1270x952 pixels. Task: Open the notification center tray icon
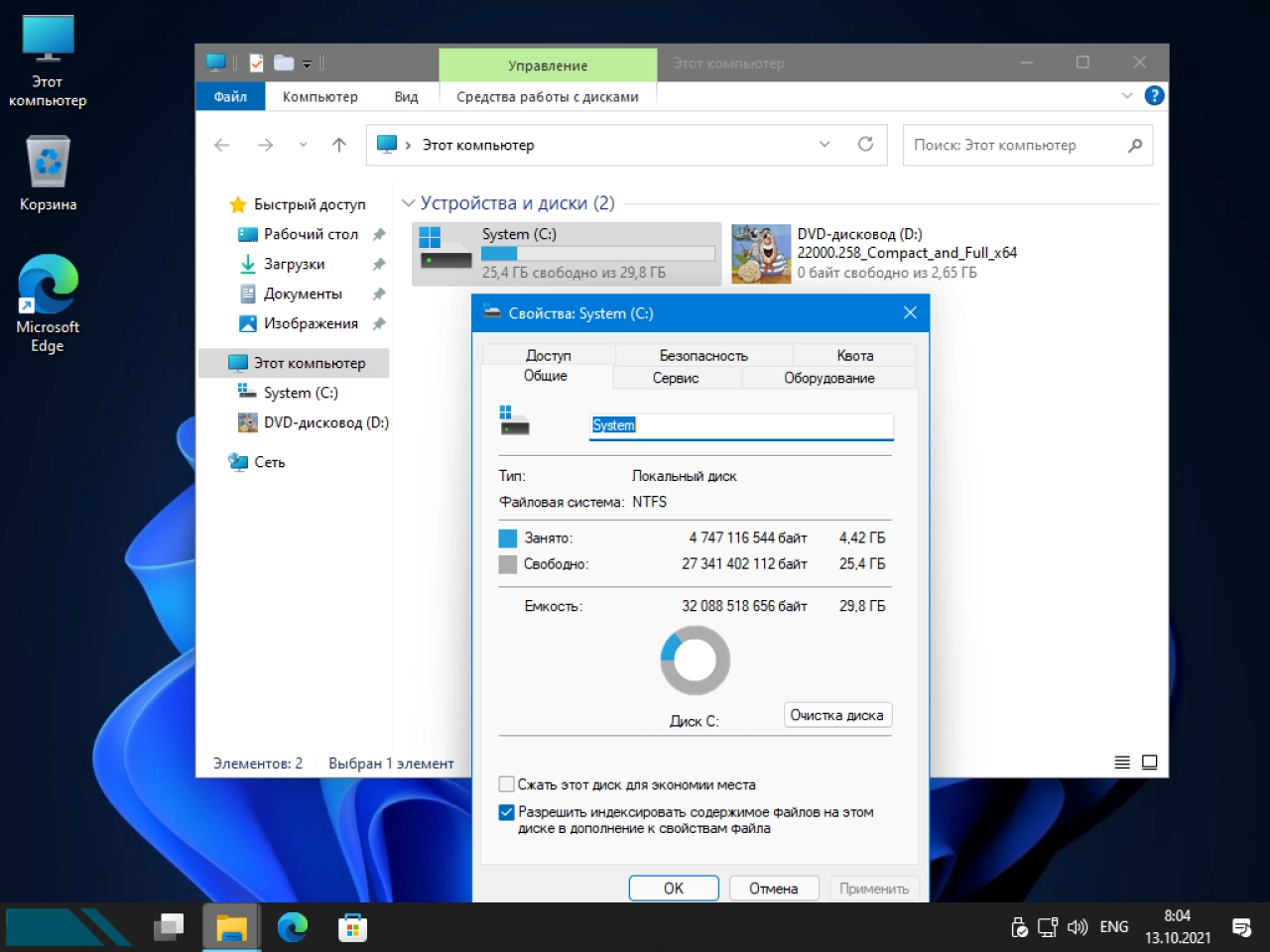(1241, 927)
